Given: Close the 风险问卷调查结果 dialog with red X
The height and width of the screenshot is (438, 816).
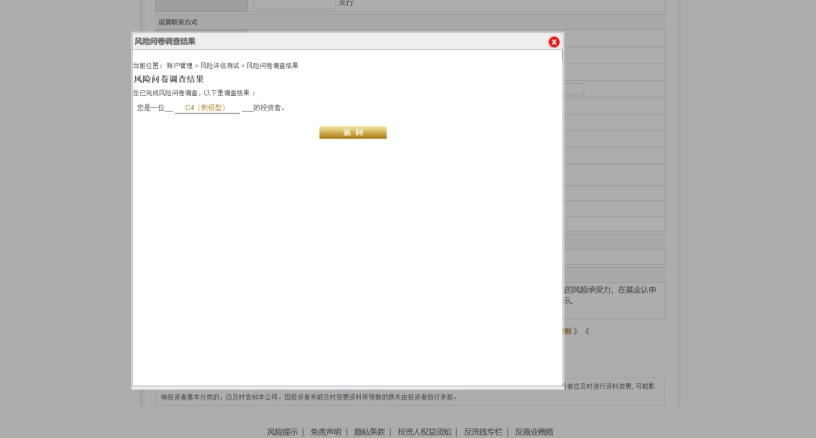Looking at the screenshot, I should point(554,42).
